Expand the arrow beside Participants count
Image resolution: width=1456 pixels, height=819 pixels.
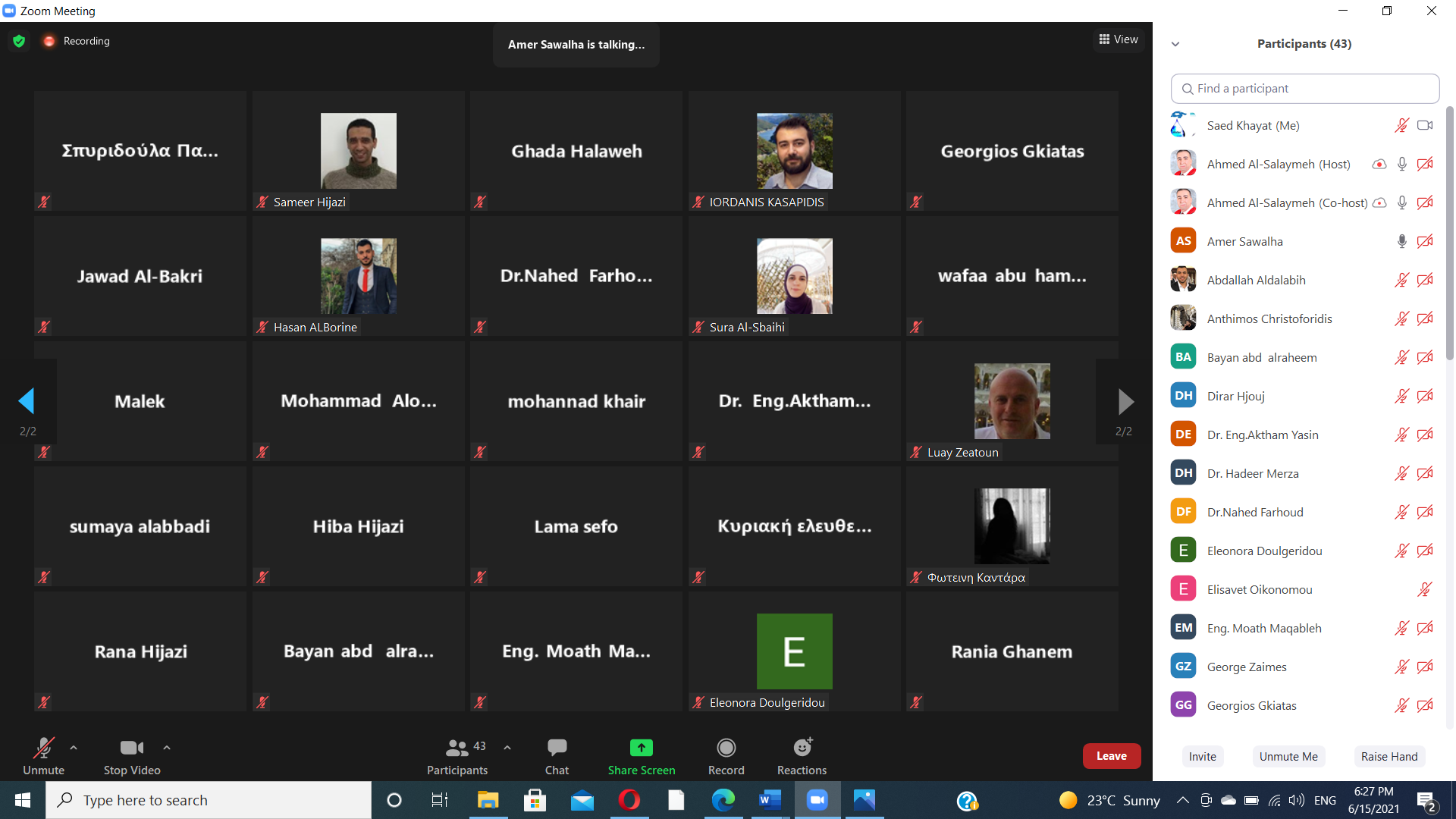click(507, 748)
